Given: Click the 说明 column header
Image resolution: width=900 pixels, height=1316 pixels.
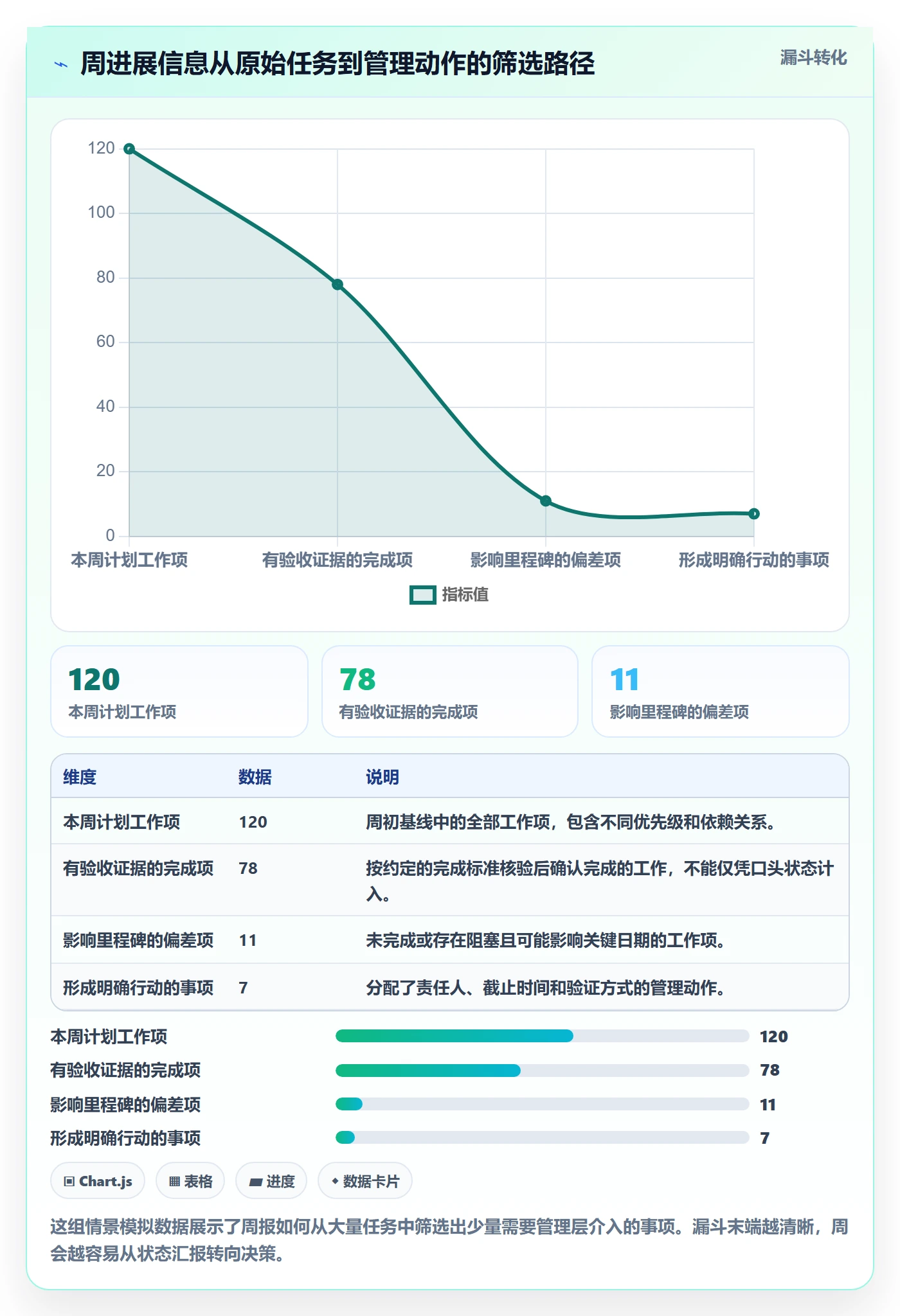Looking at the screenshot, I should [x=382, y=777].
